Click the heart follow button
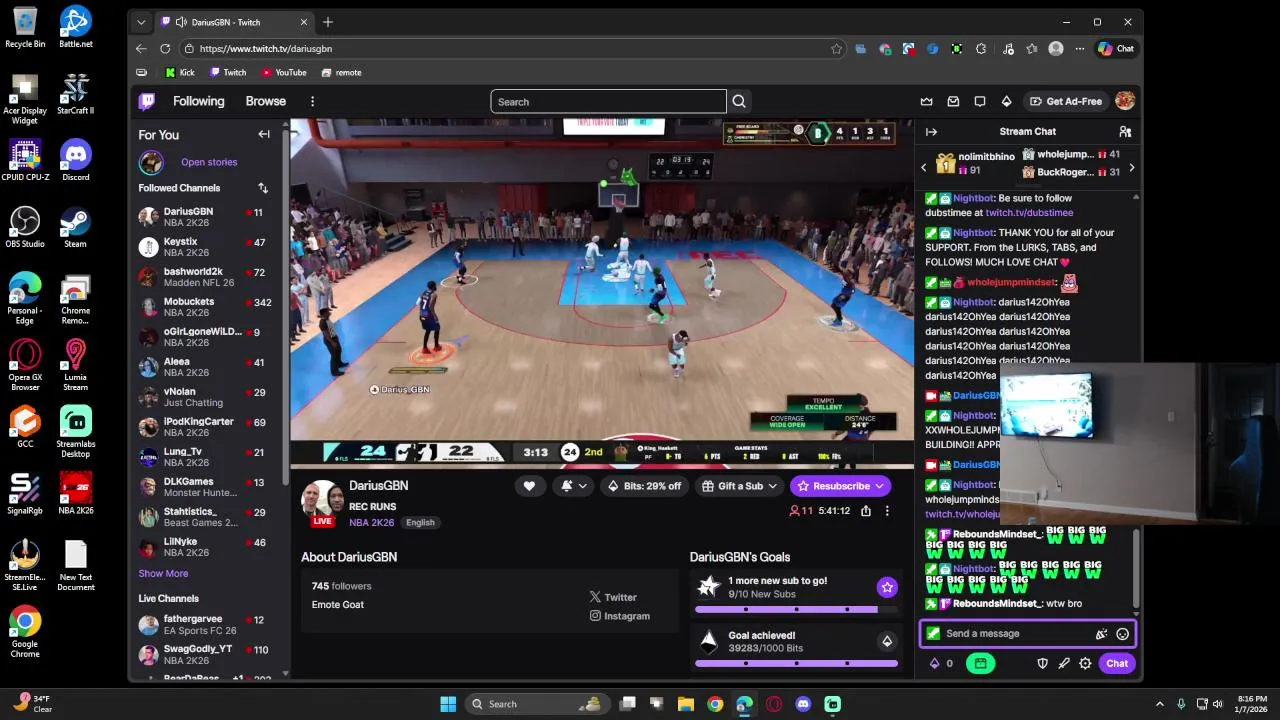Viewport: 1280px width, 720px height. [x=529, y=486]
